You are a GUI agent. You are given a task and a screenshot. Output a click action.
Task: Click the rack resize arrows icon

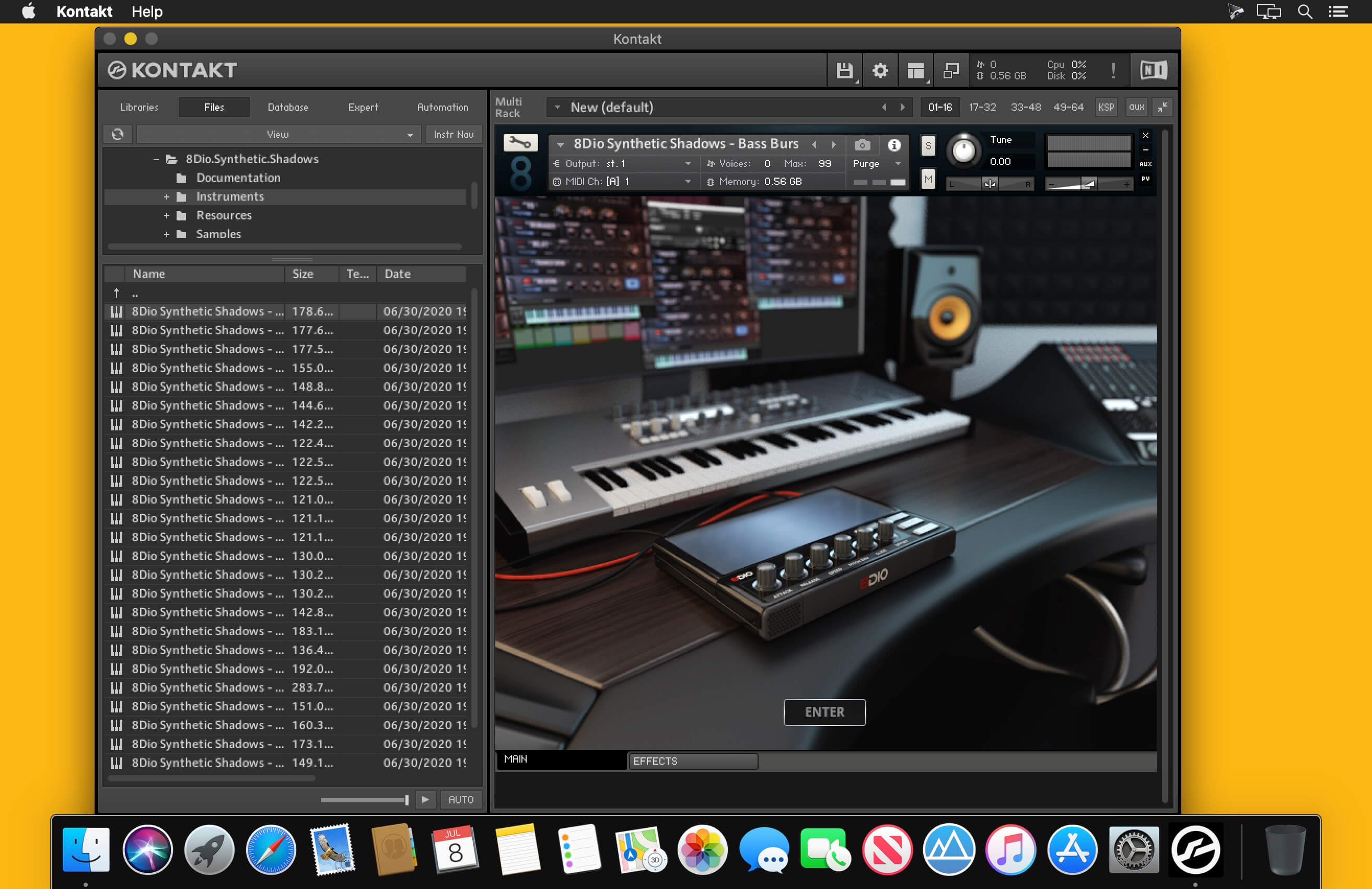[1162, 107]
